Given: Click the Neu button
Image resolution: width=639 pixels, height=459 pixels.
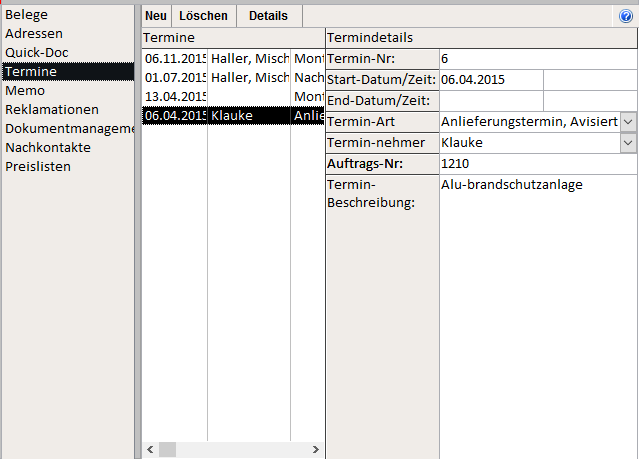Looking at the screenshot, I should point(155,16).
